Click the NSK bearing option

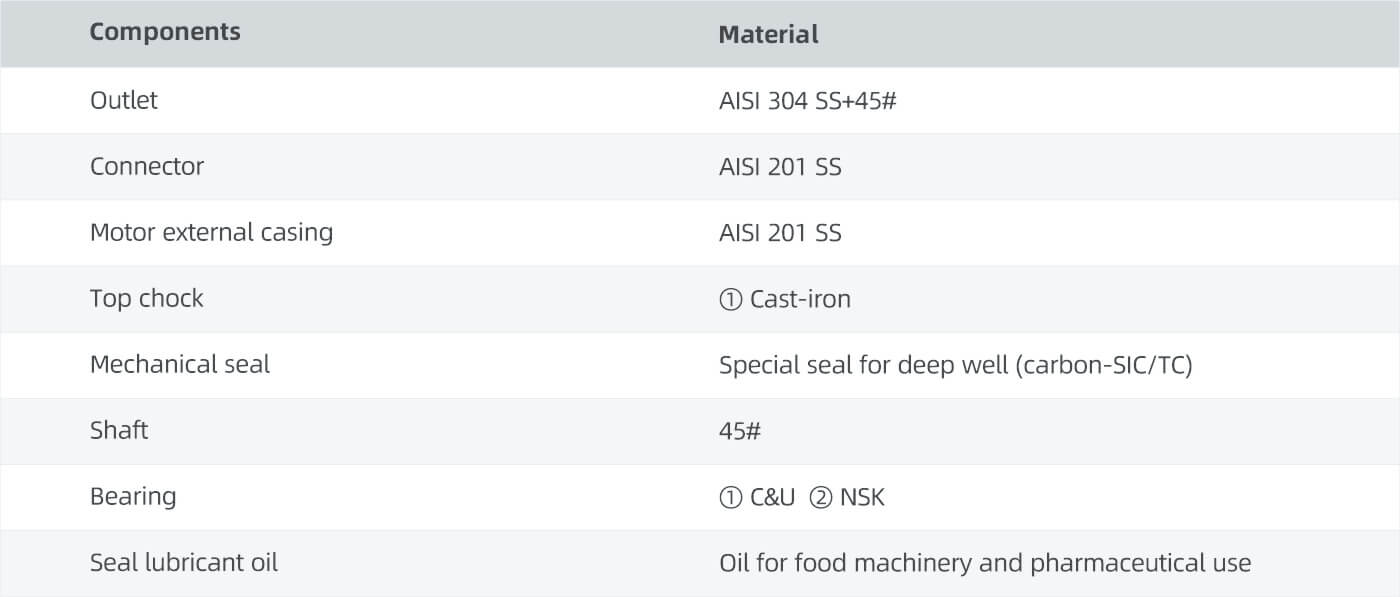(x=862, y=497)
